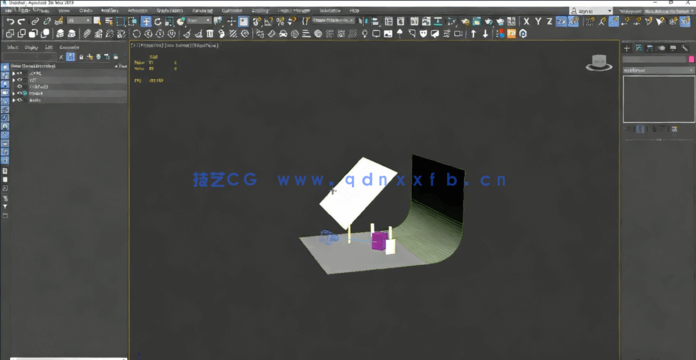The width and height of the screenshot is (696, 360).
Task: Open the Scripting menu
Action: (x=260, y=10)
